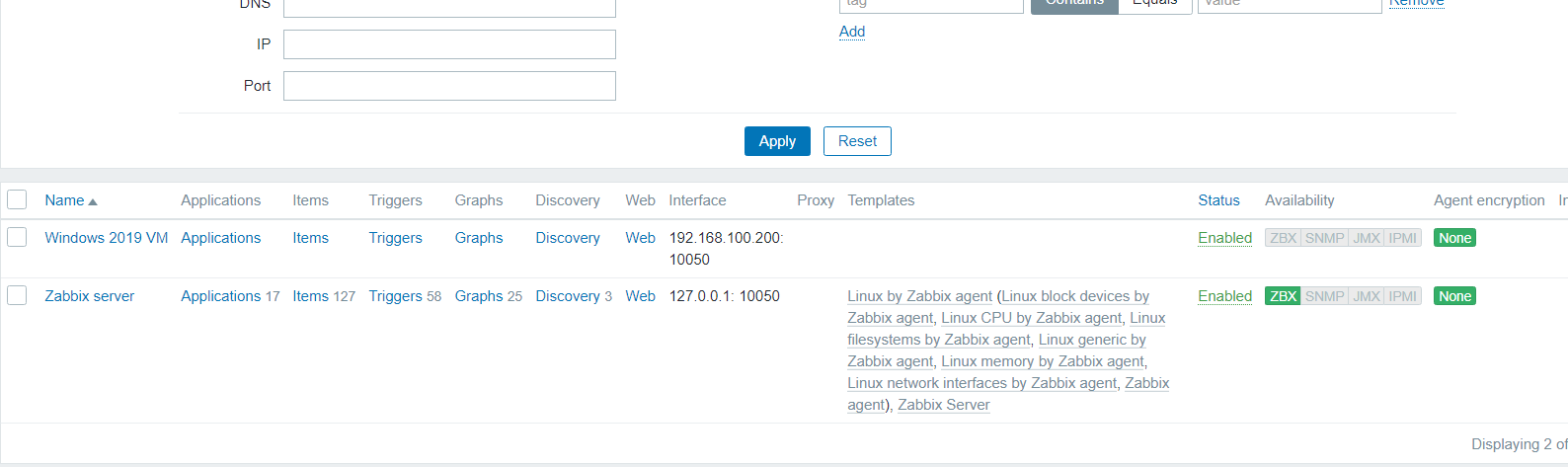Click the None encryption badge for Windows 2019 VM

[x=1454, y=238]
